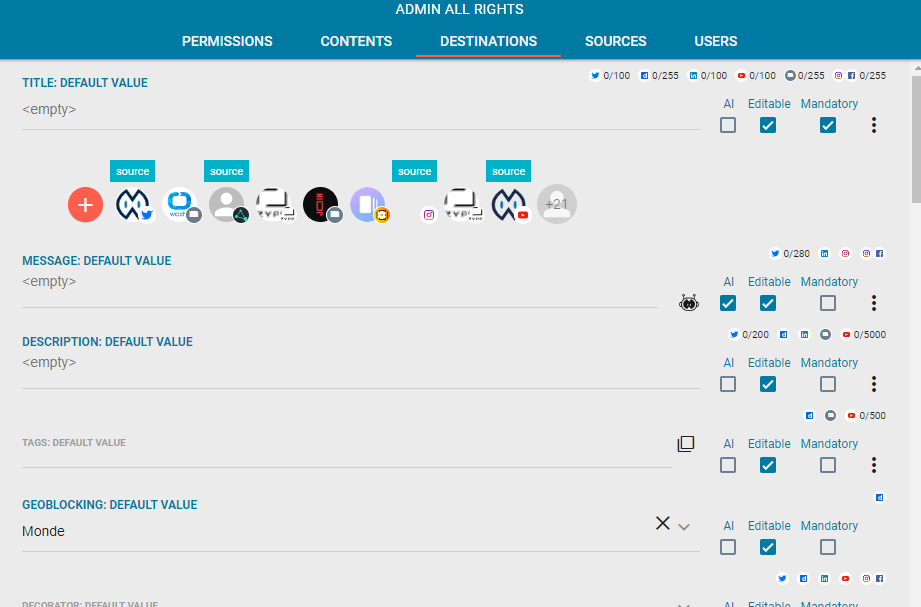Click the +21 more destinations avatar
921x607 pixels.
pos(557,205)
